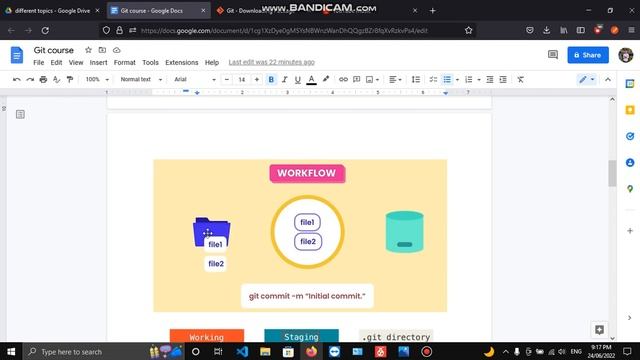This screenshot has width=640, height=360.
Task: Open the Normal text style dropdown
Action: coord(141,80)
